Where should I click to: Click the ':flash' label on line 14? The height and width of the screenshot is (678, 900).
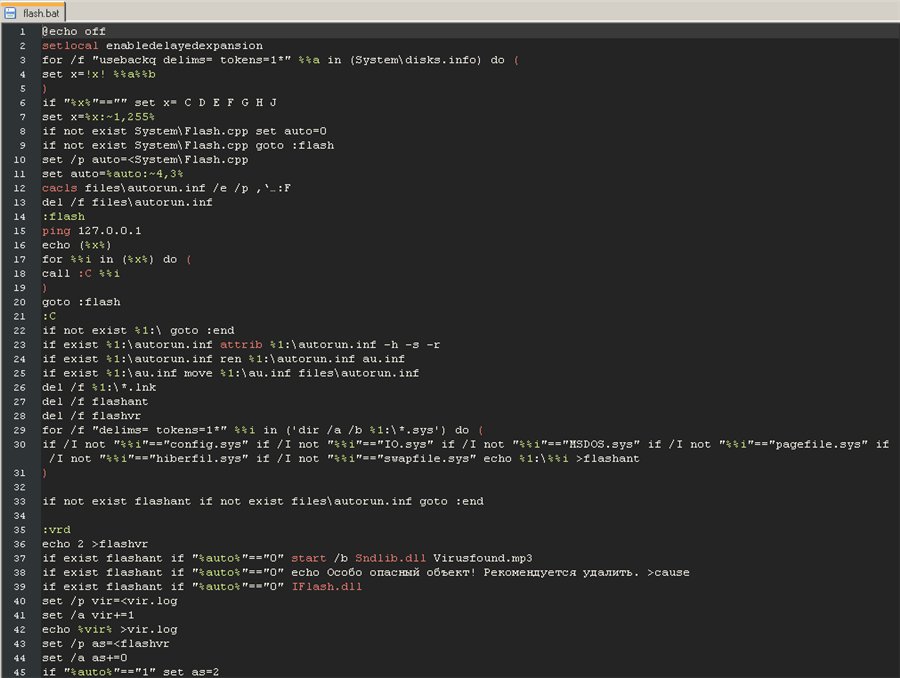[x=63, y=216]
